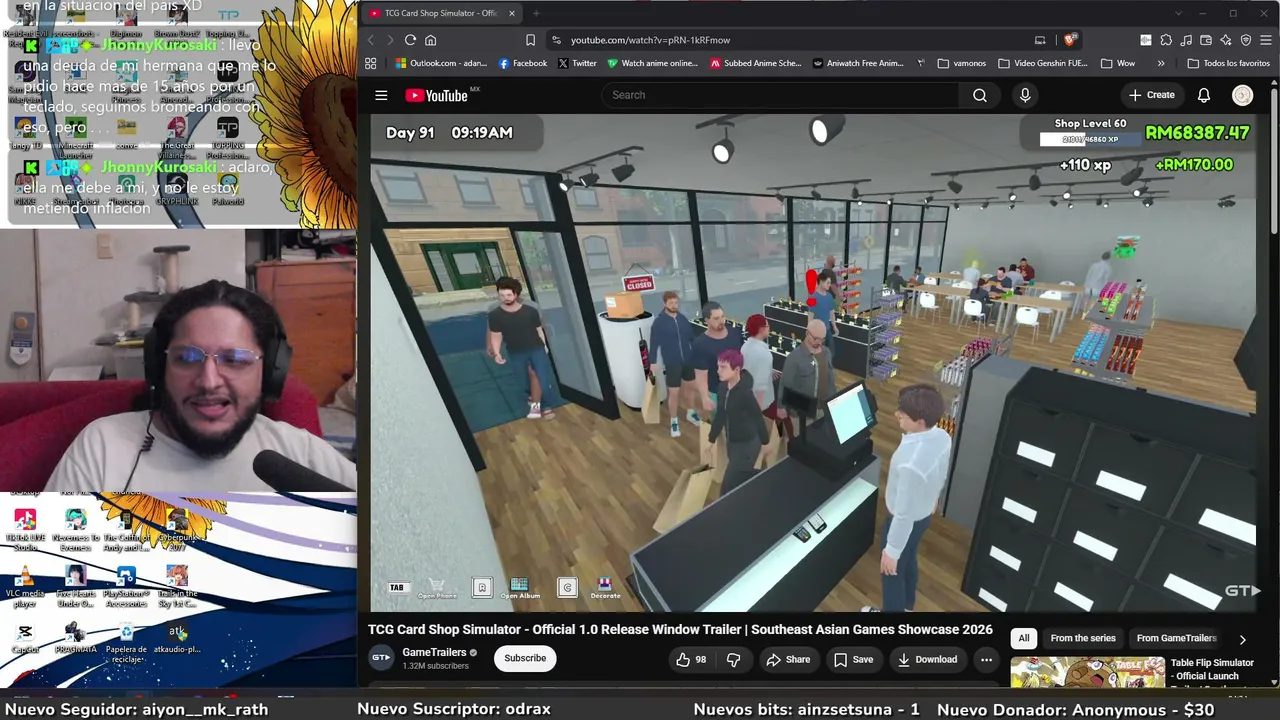This screenshot has width=1280, height=720.
Task: Select the CapCut desktop icon
Action: pyautogui.click(x=25, y=638)
